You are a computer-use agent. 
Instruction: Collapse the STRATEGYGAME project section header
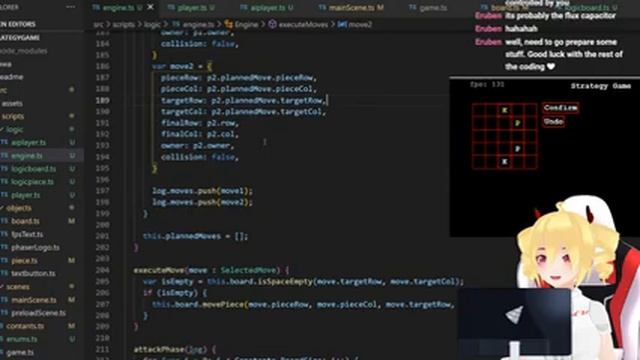tap(20, 38)
